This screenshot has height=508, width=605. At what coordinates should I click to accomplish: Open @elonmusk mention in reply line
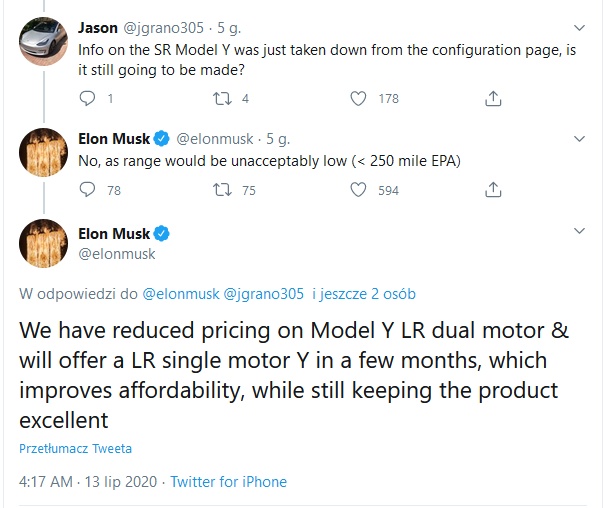181,294
